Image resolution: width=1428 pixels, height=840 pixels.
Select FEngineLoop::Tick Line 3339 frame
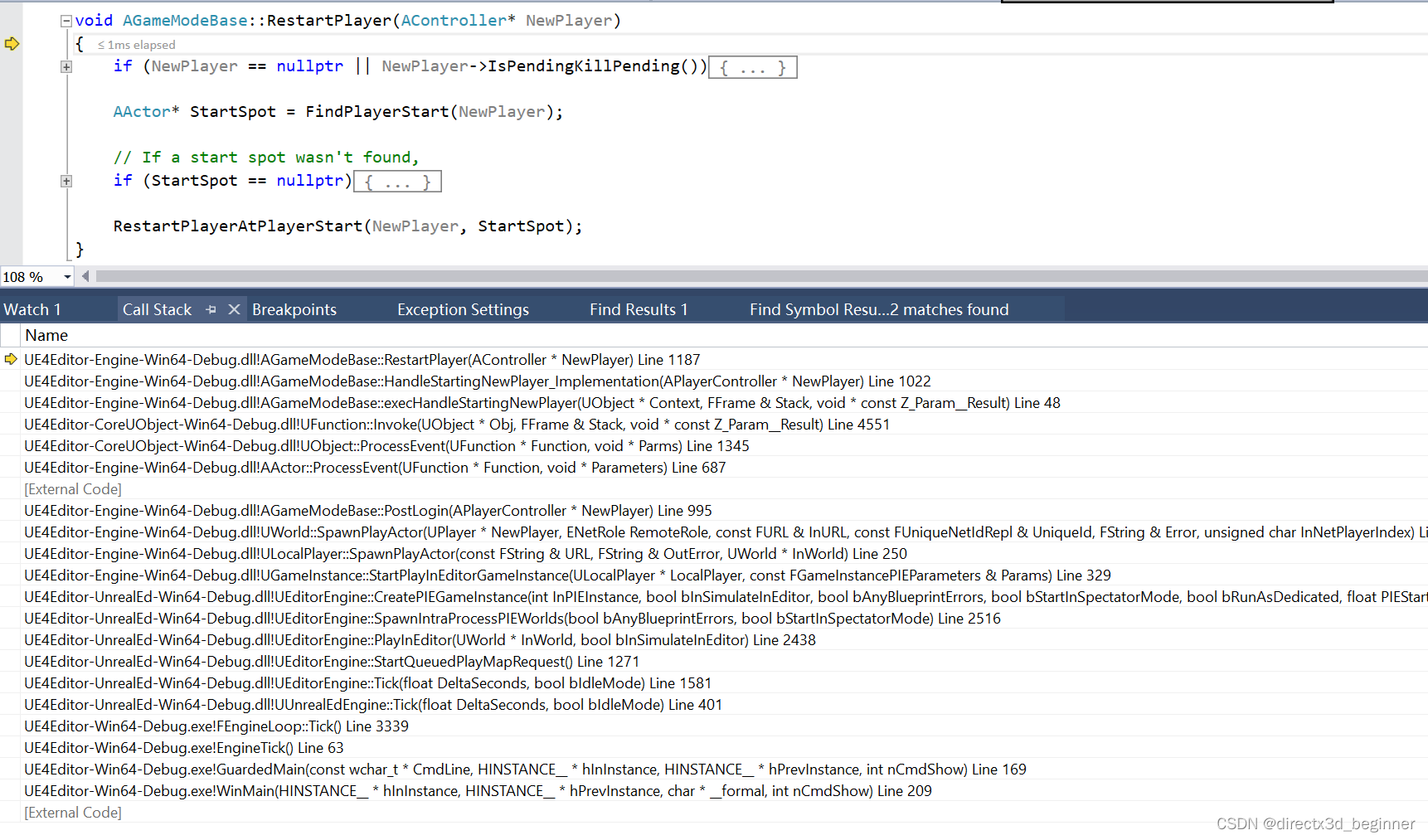click(x=216, y=726)
